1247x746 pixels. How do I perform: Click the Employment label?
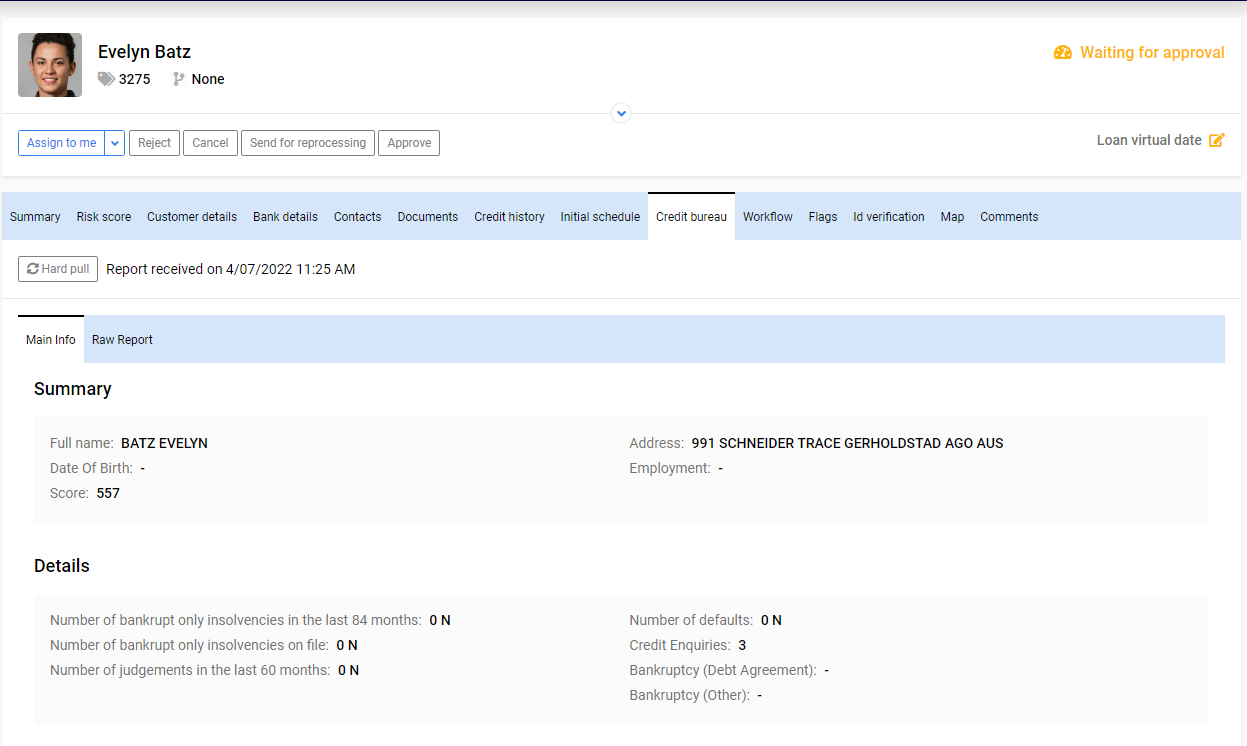coord(670,468)
